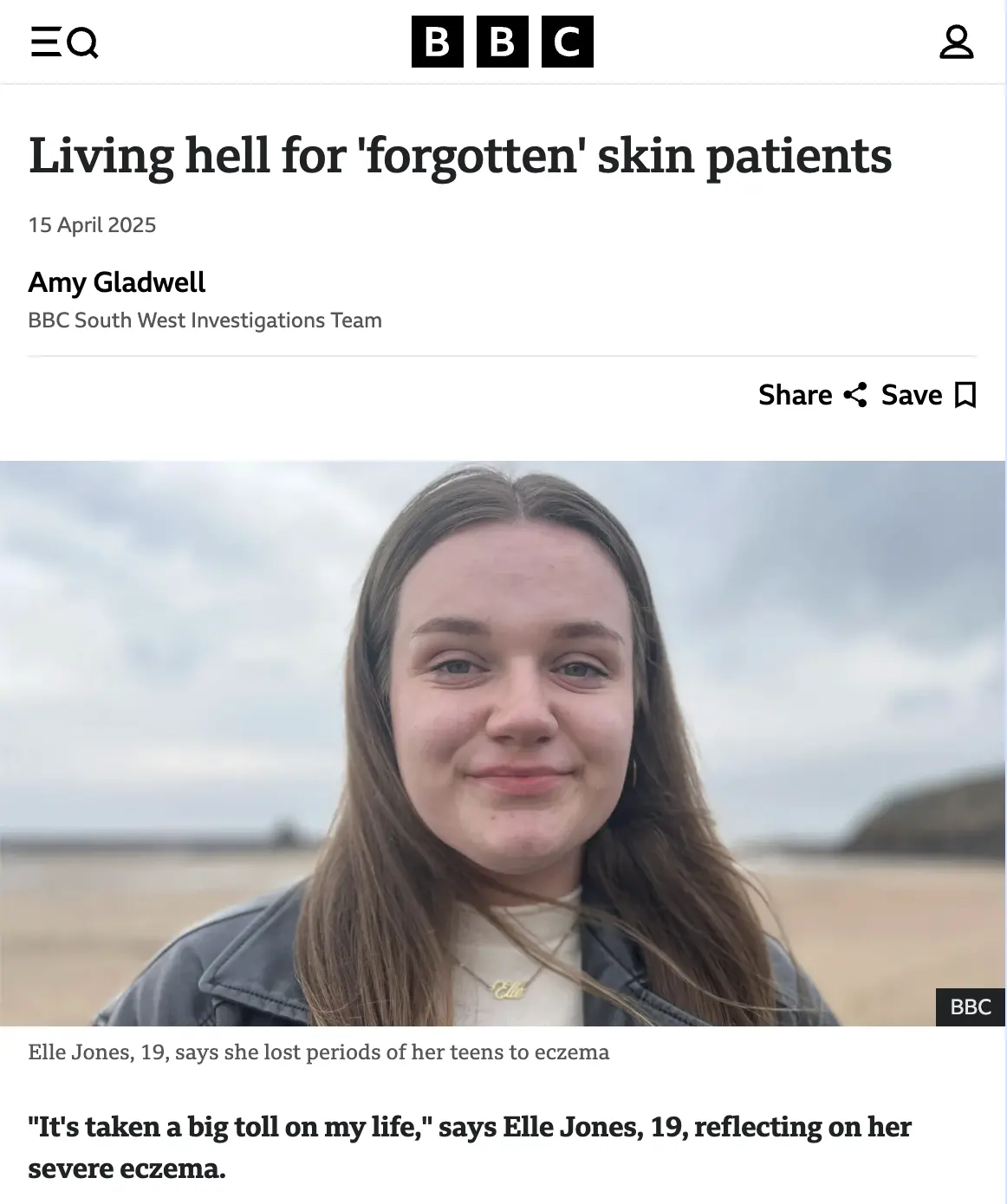Toggle the bookmark save icon

pyautogui.click(x=965, y=395)
